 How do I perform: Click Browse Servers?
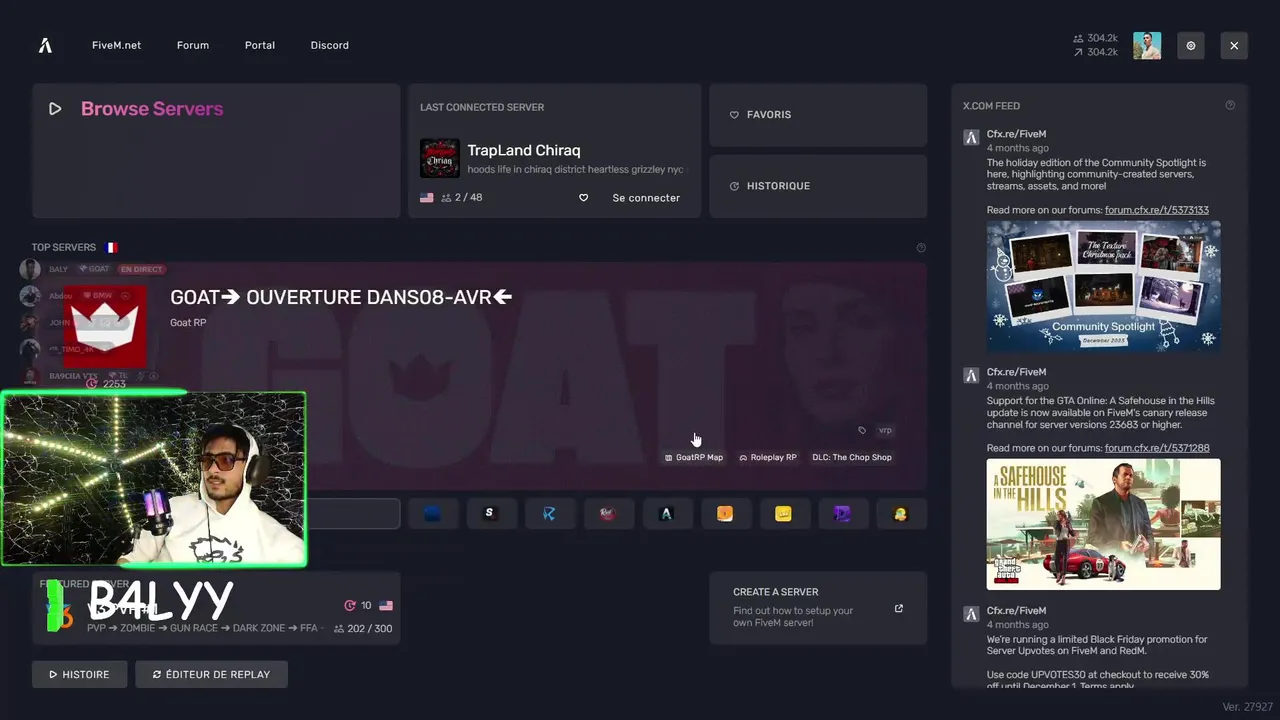152,109
